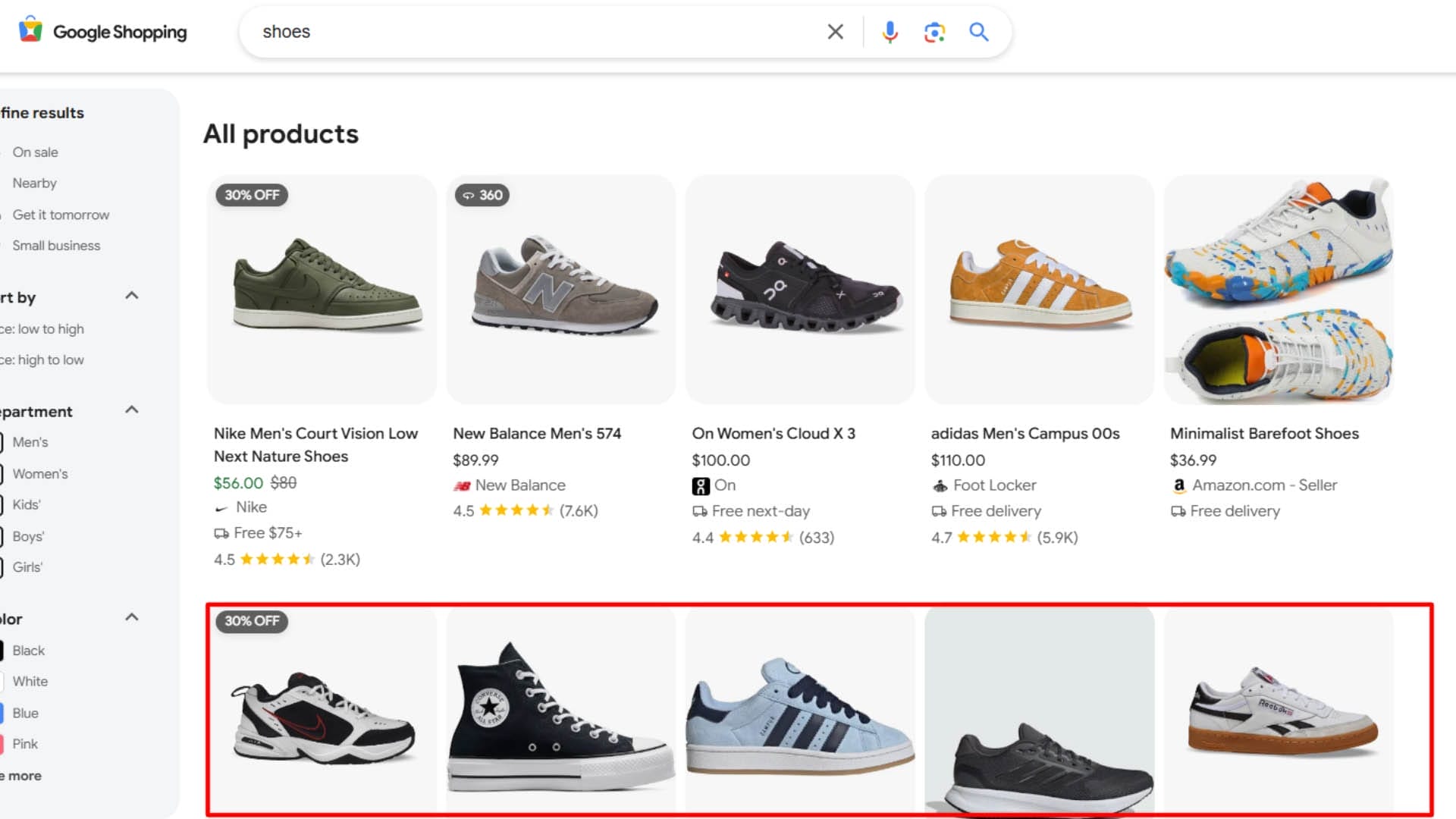Screen dimensions: 1456x819
Task: Click the free delivery truck icon under adidas Campus
Action: point(938,511)
